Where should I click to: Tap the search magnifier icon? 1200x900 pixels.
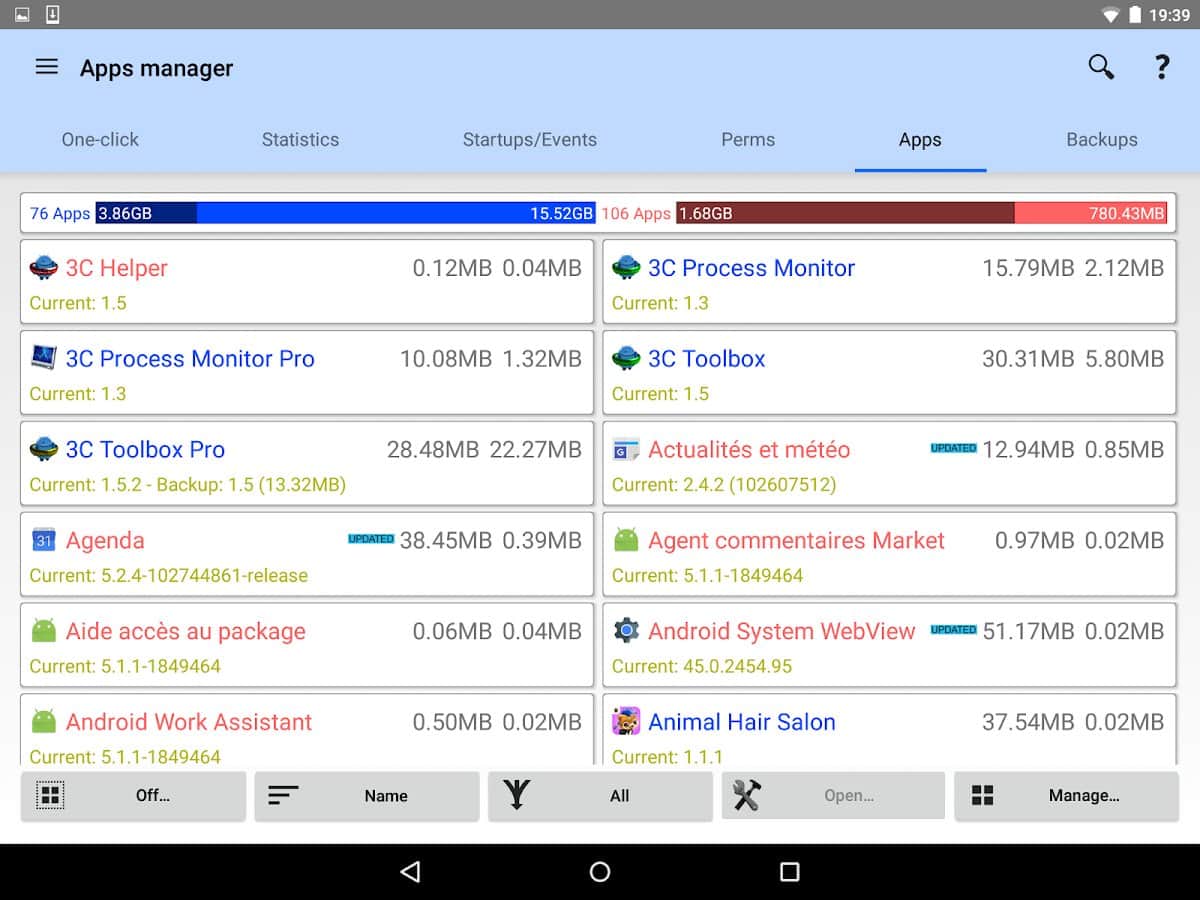(x=1101, y=67)
